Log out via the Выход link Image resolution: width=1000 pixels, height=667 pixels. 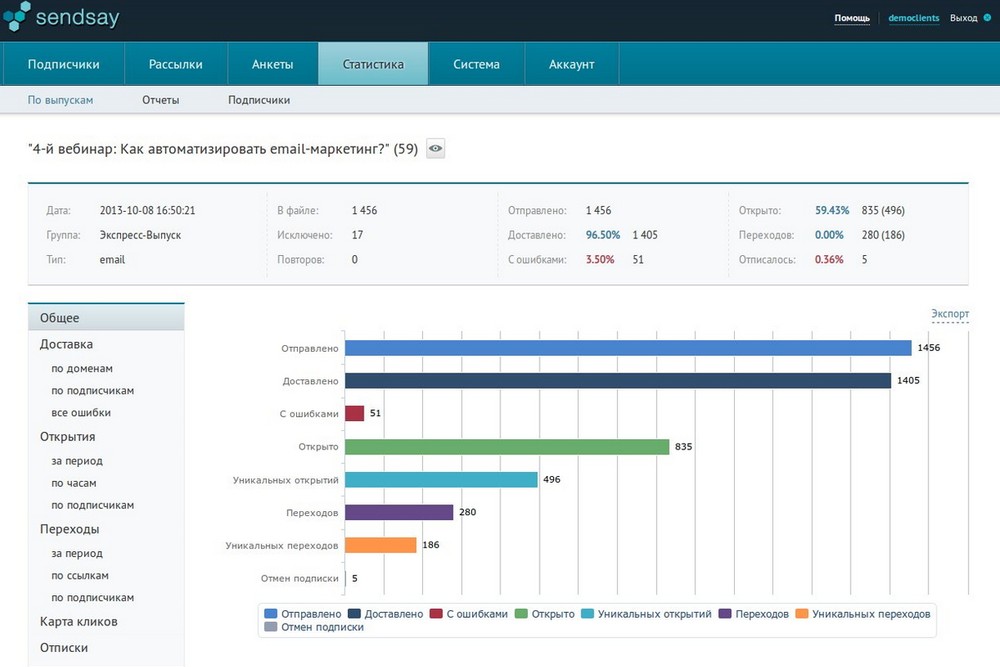point(964,18)
